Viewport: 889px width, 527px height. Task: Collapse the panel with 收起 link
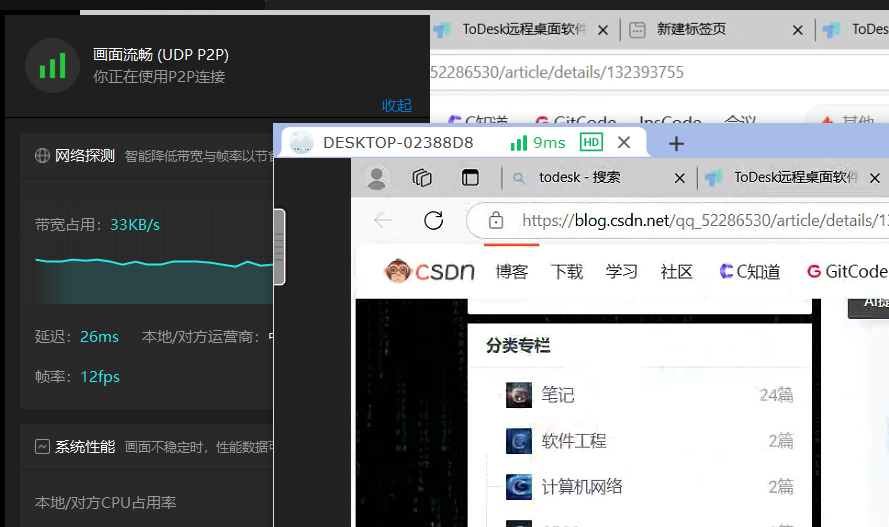pyautogui.click(x=396, y=105)
